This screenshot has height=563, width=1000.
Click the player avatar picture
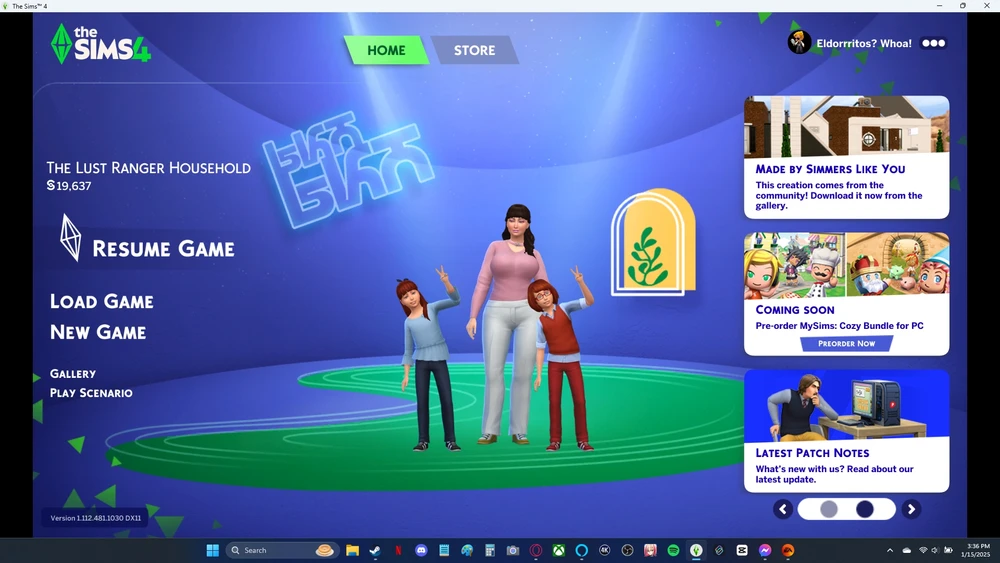[x=798, y=43]
